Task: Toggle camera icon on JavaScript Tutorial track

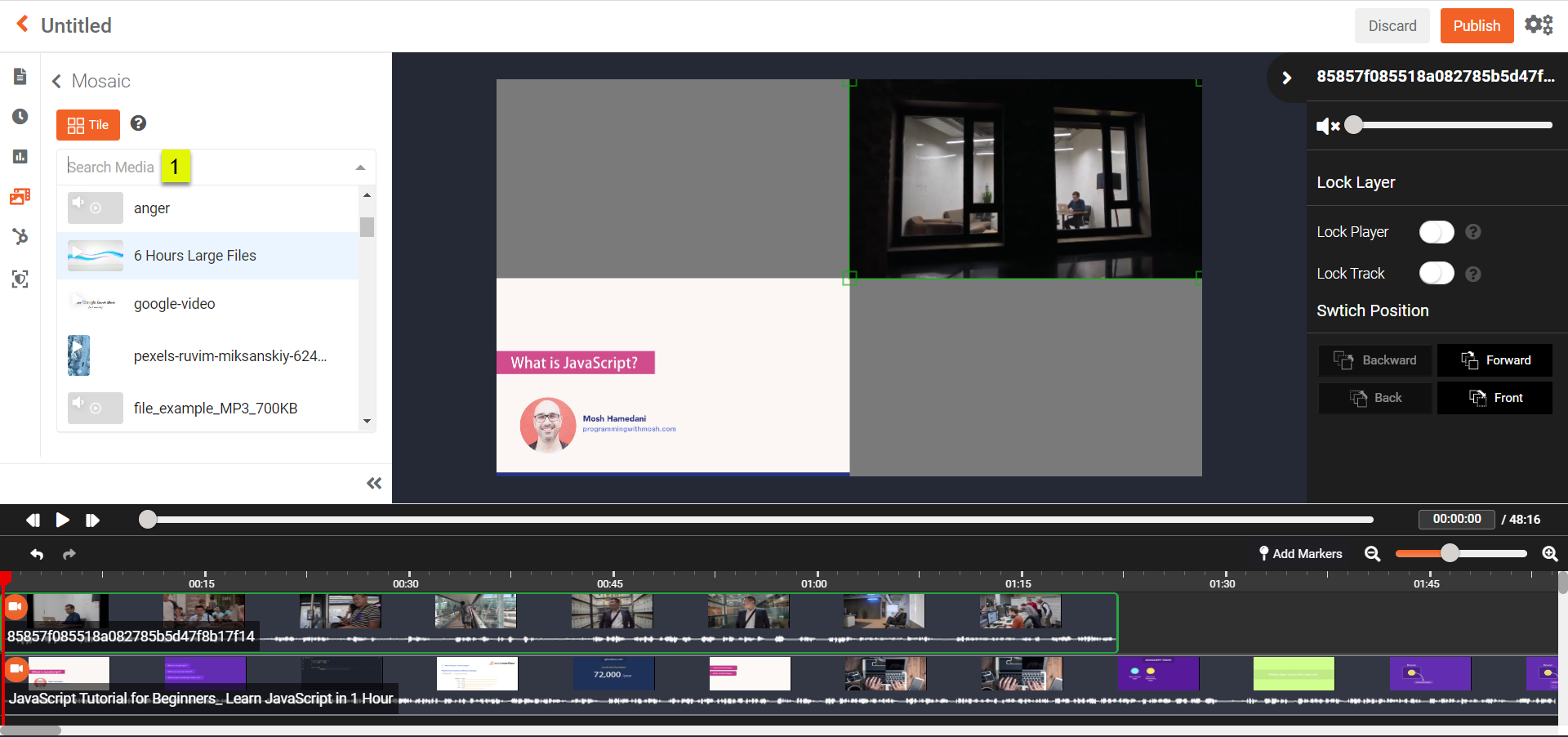Action: [16, 669]
